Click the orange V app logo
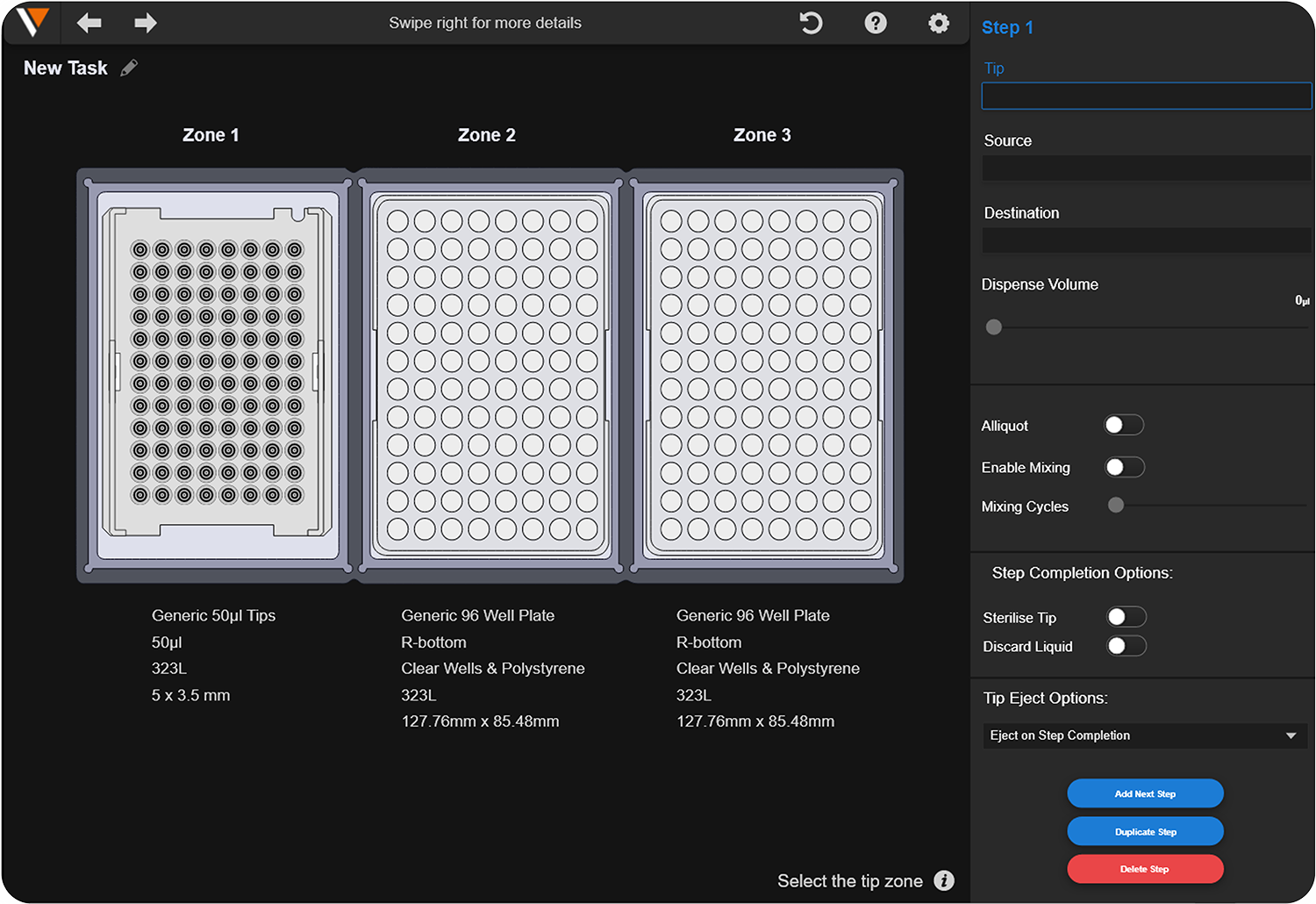Viewport: 1316px width, 904px height. coord(32,22)
